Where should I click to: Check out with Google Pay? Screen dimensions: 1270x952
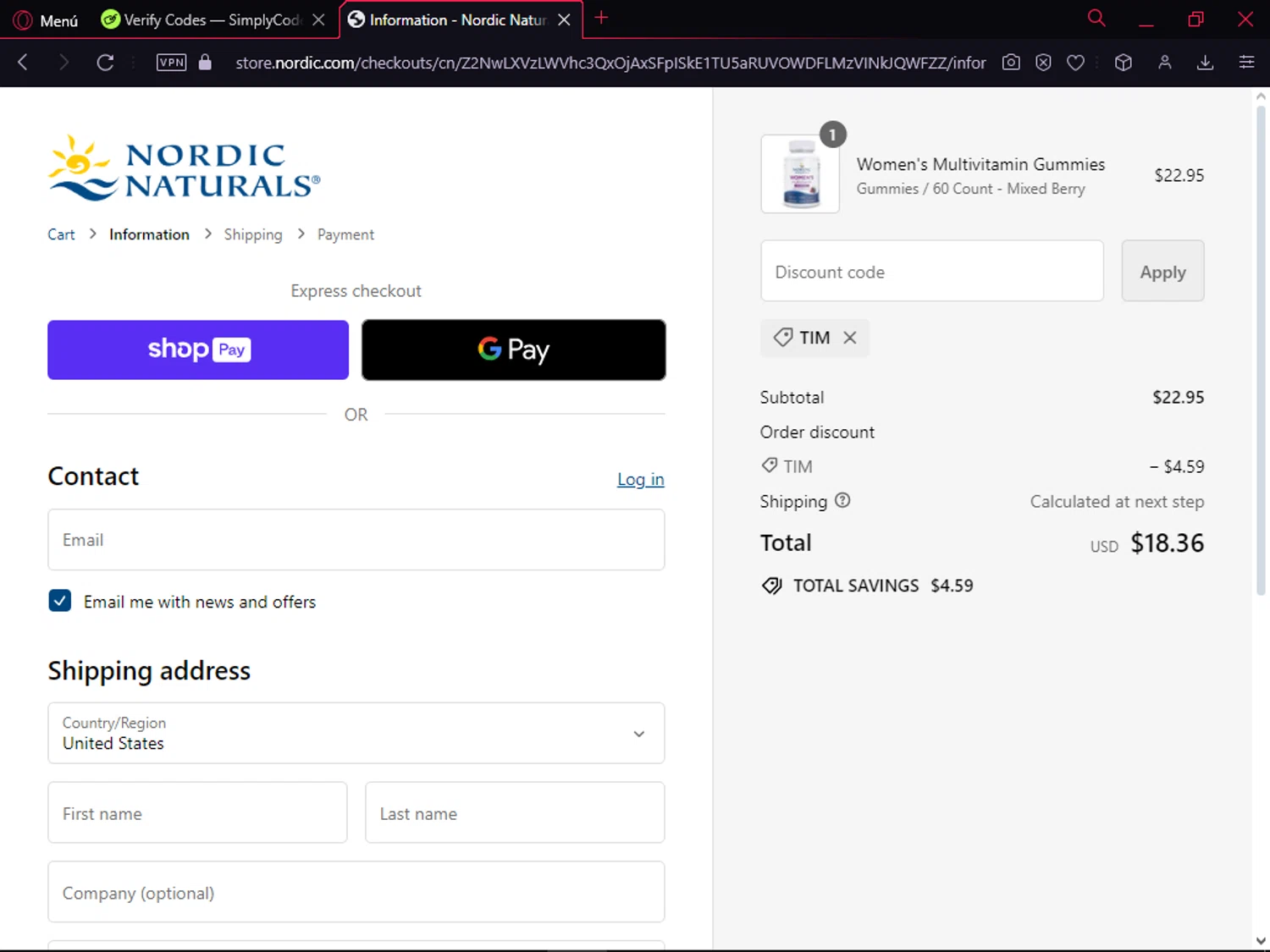(514, 349)
